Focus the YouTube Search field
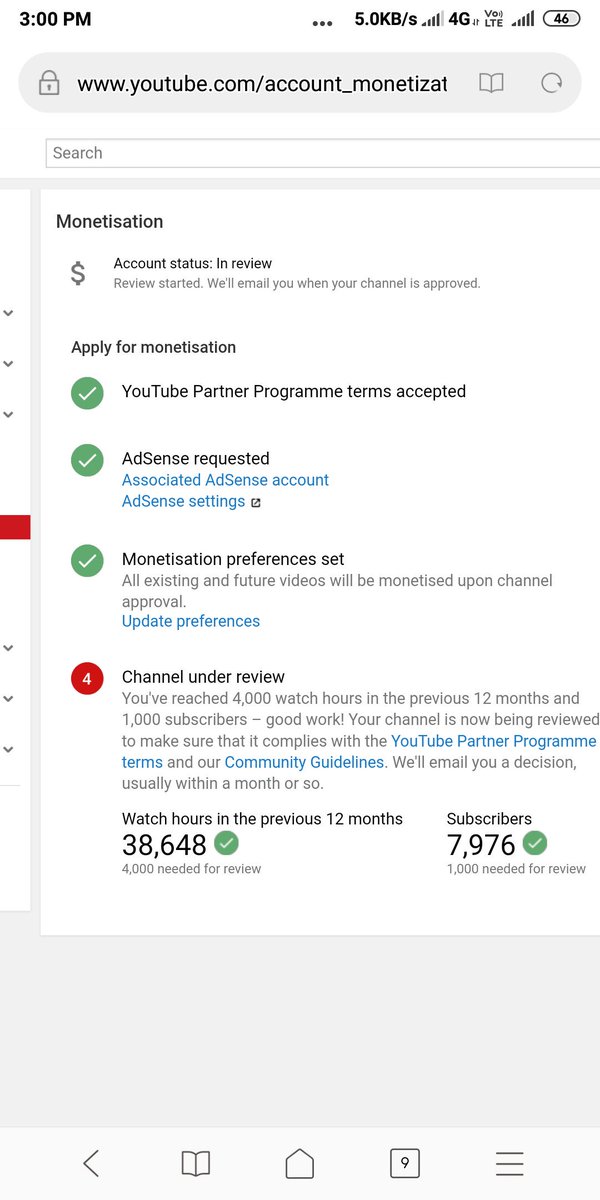The width and height of the screenshot is (600, 1200). [322, 153]
